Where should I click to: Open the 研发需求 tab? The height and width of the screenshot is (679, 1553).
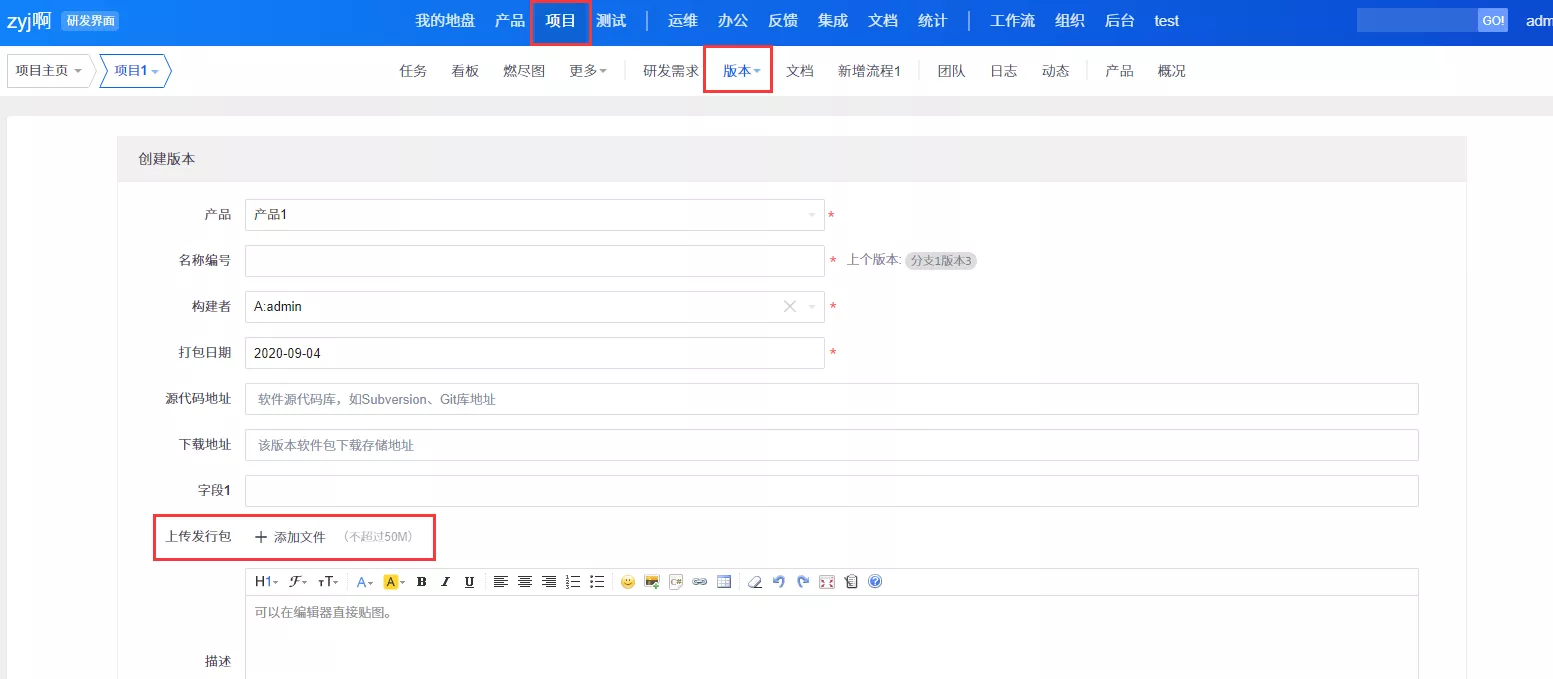pos(671,71)
